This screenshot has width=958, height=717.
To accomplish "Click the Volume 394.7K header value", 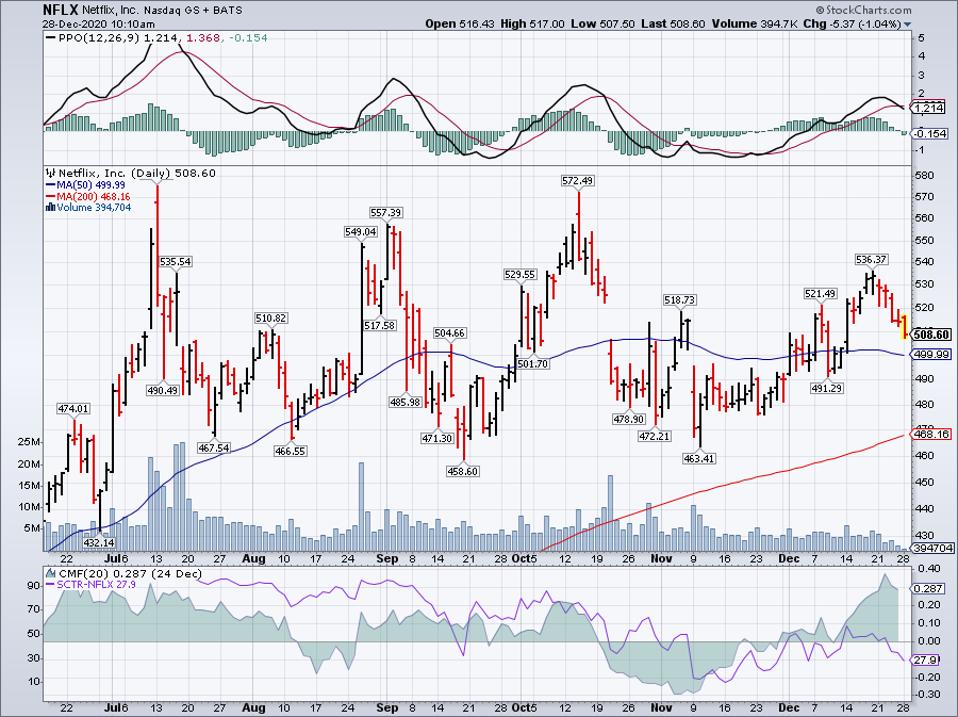I will click(x=754, y=24).
